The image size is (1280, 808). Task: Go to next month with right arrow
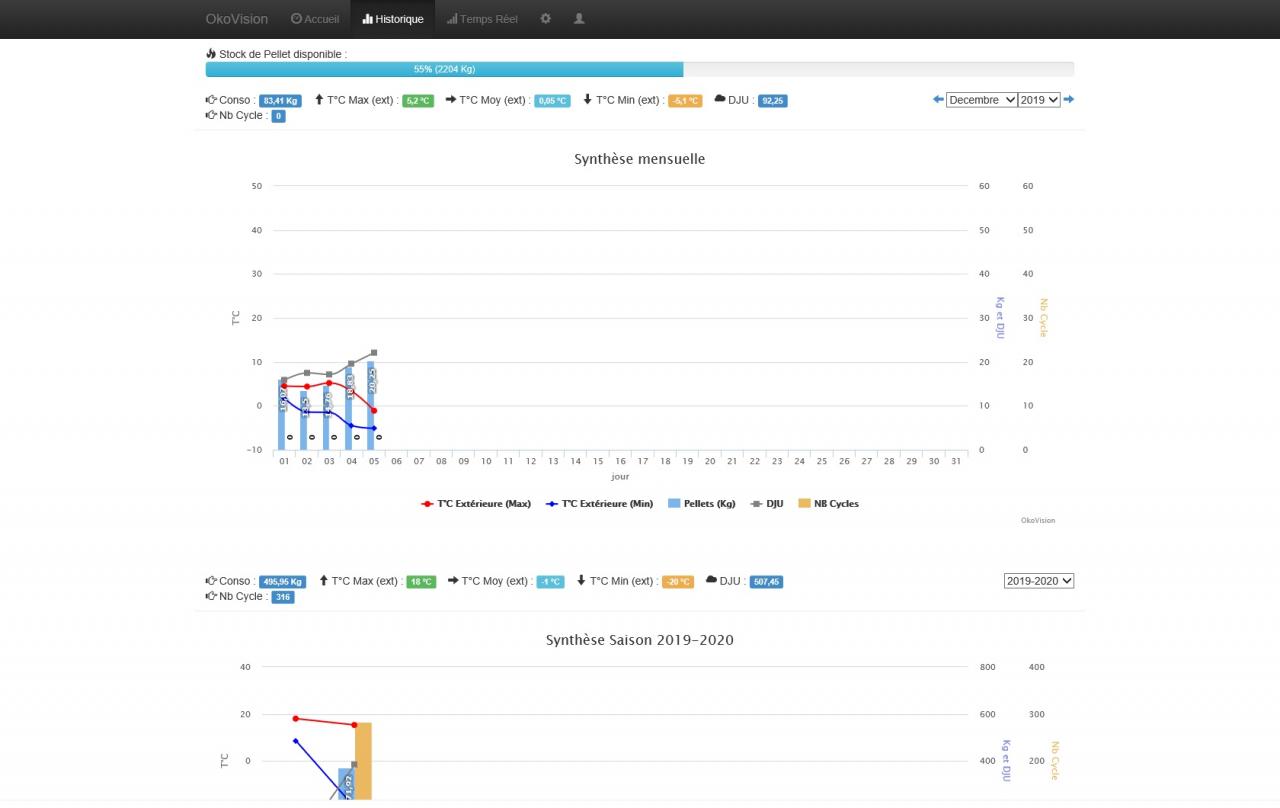[1069, 99]
